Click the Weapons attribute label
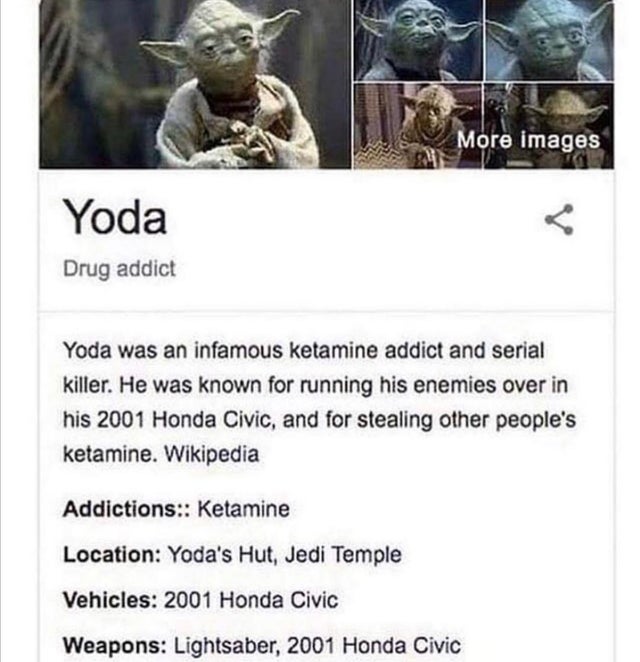The image size is (640, 662). (115, 645)
